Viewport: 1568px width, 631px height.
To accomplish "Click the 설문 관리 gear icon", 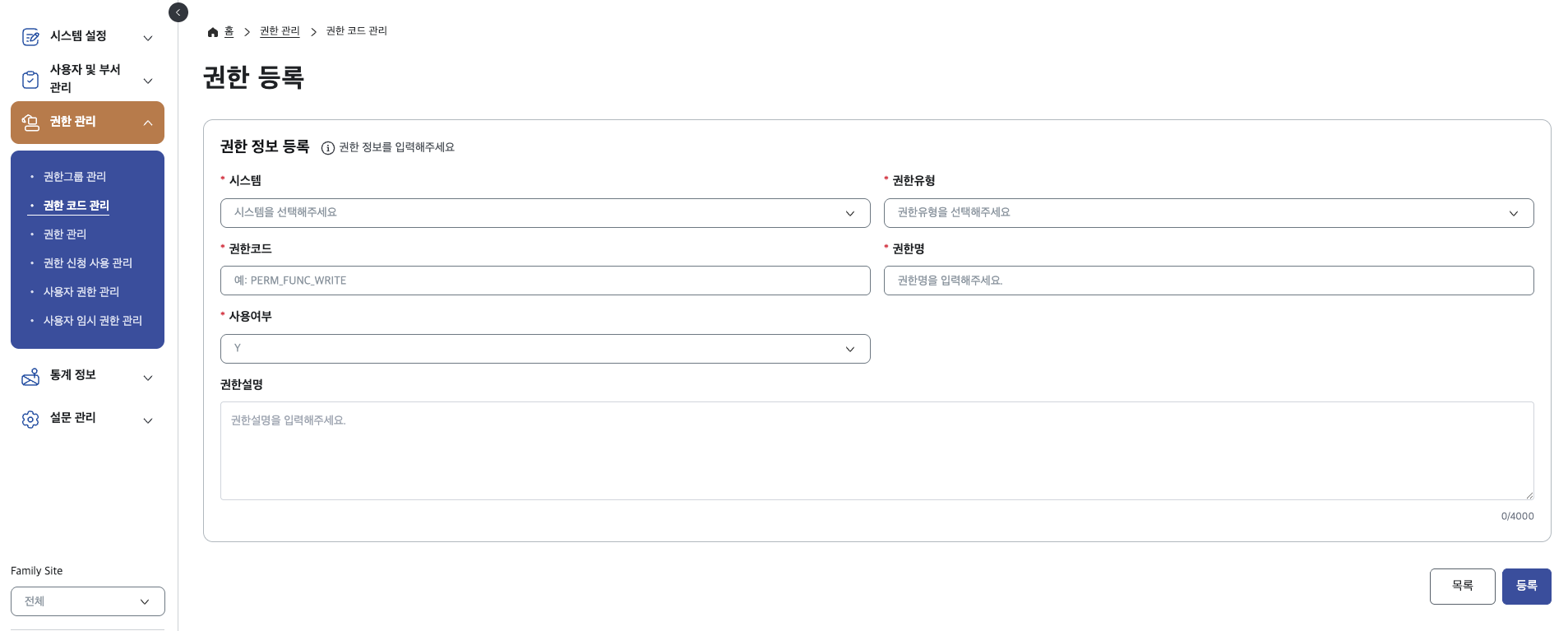I will pyautogui.click(x=30, y=420).
